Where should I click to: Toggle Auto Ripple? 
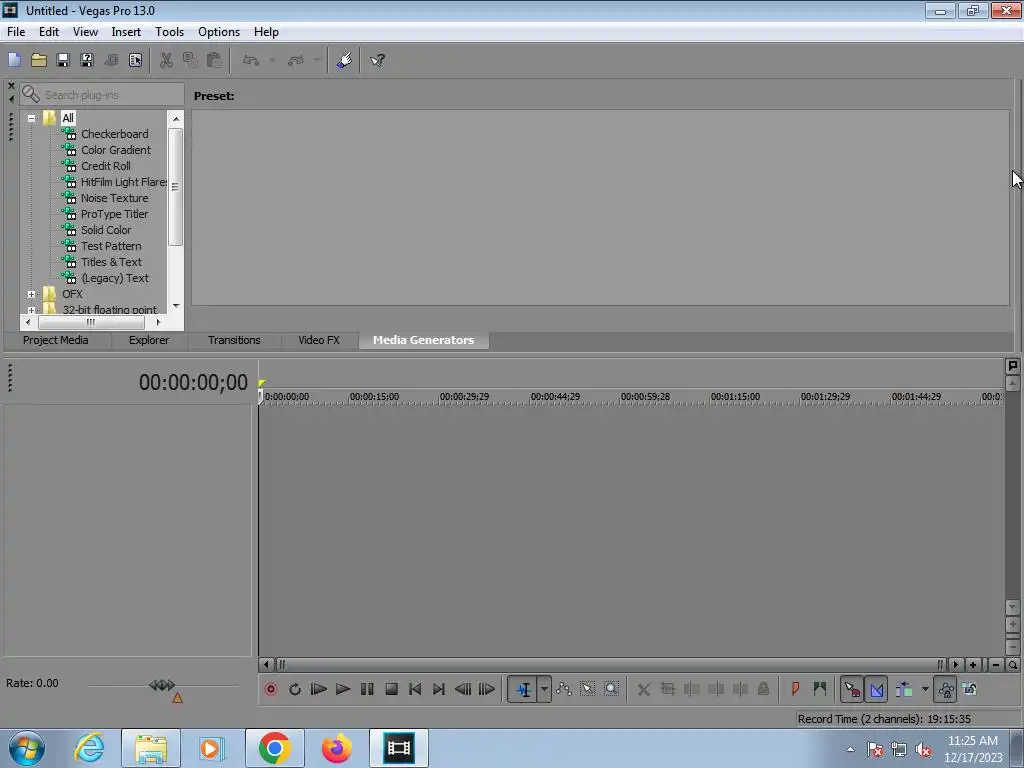click(904, 689)
